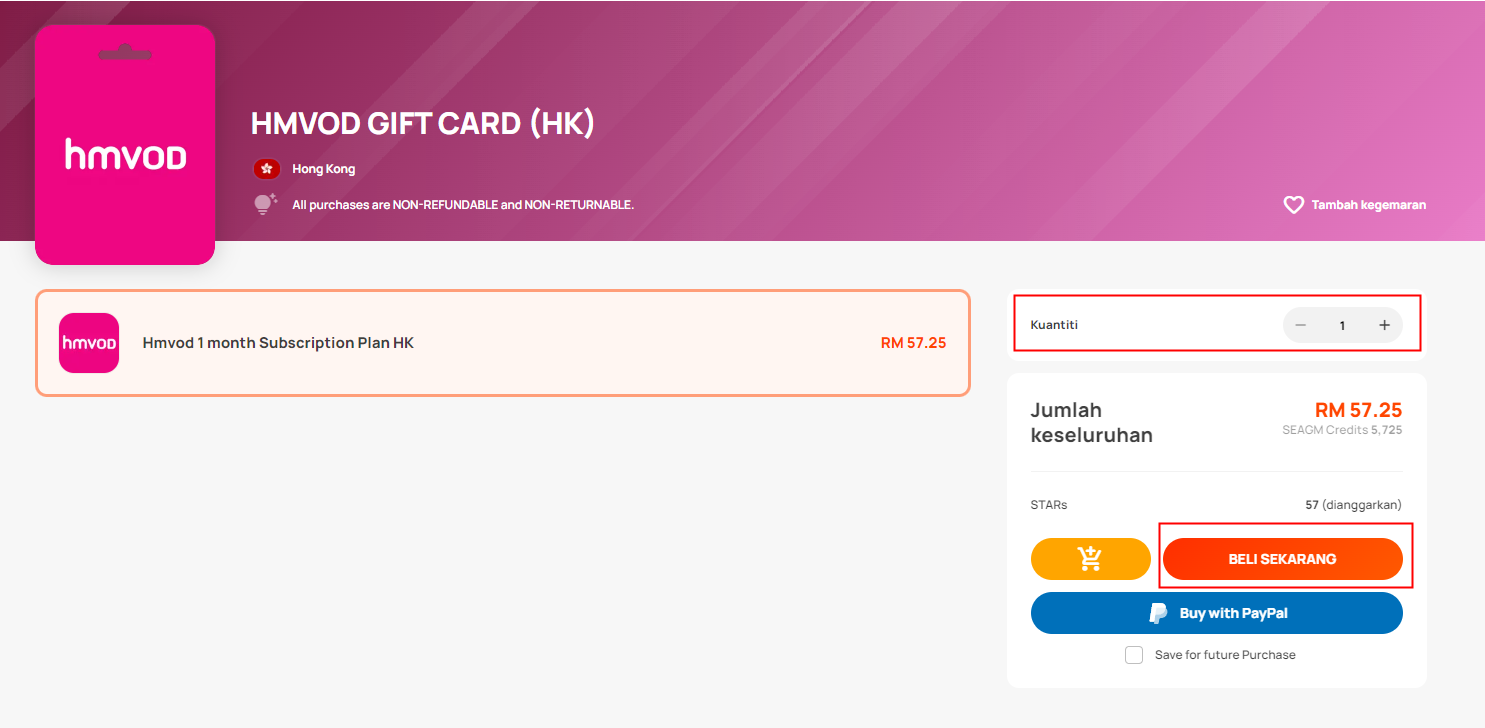Screen dimensions: 1485x728
Task: Click the large hmvod gift card image
Action: 125,145
